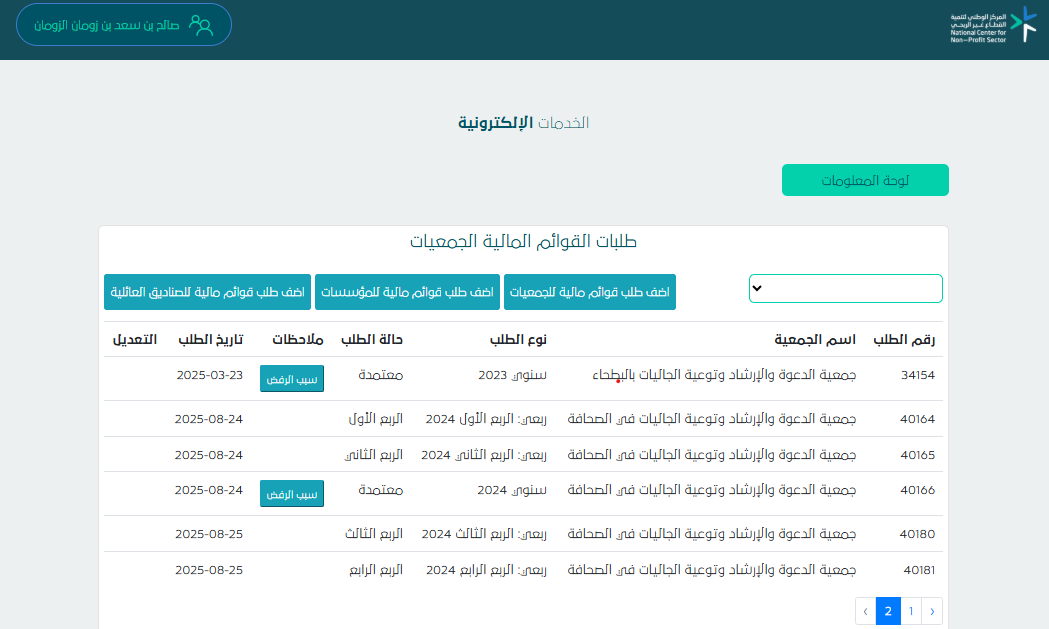Select request number 40180 in the table

(917, 534)
